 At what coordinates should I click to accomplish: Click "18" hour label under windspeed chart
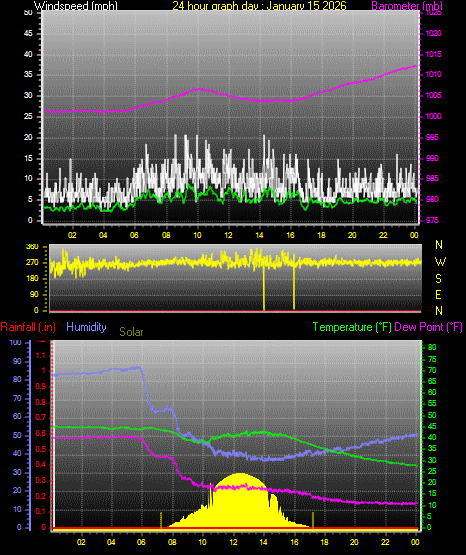tap(321, 235)
